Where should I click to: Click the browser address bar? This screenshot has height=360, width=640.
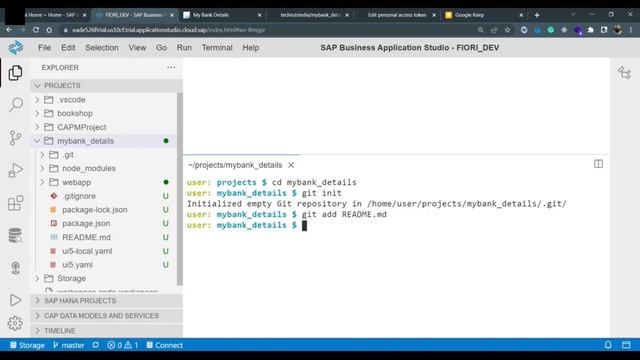(269, 30)
